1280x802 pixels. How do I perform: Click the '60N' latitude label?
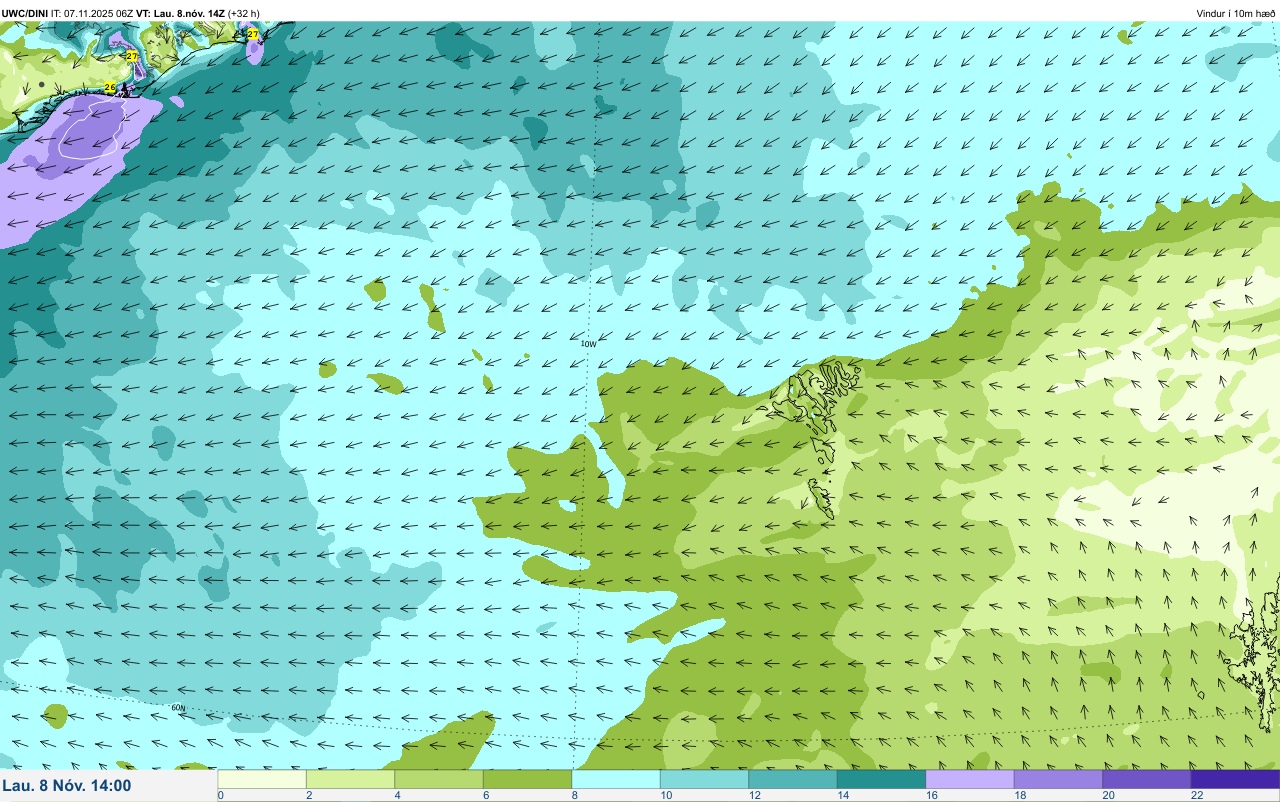tap(178, 707)
